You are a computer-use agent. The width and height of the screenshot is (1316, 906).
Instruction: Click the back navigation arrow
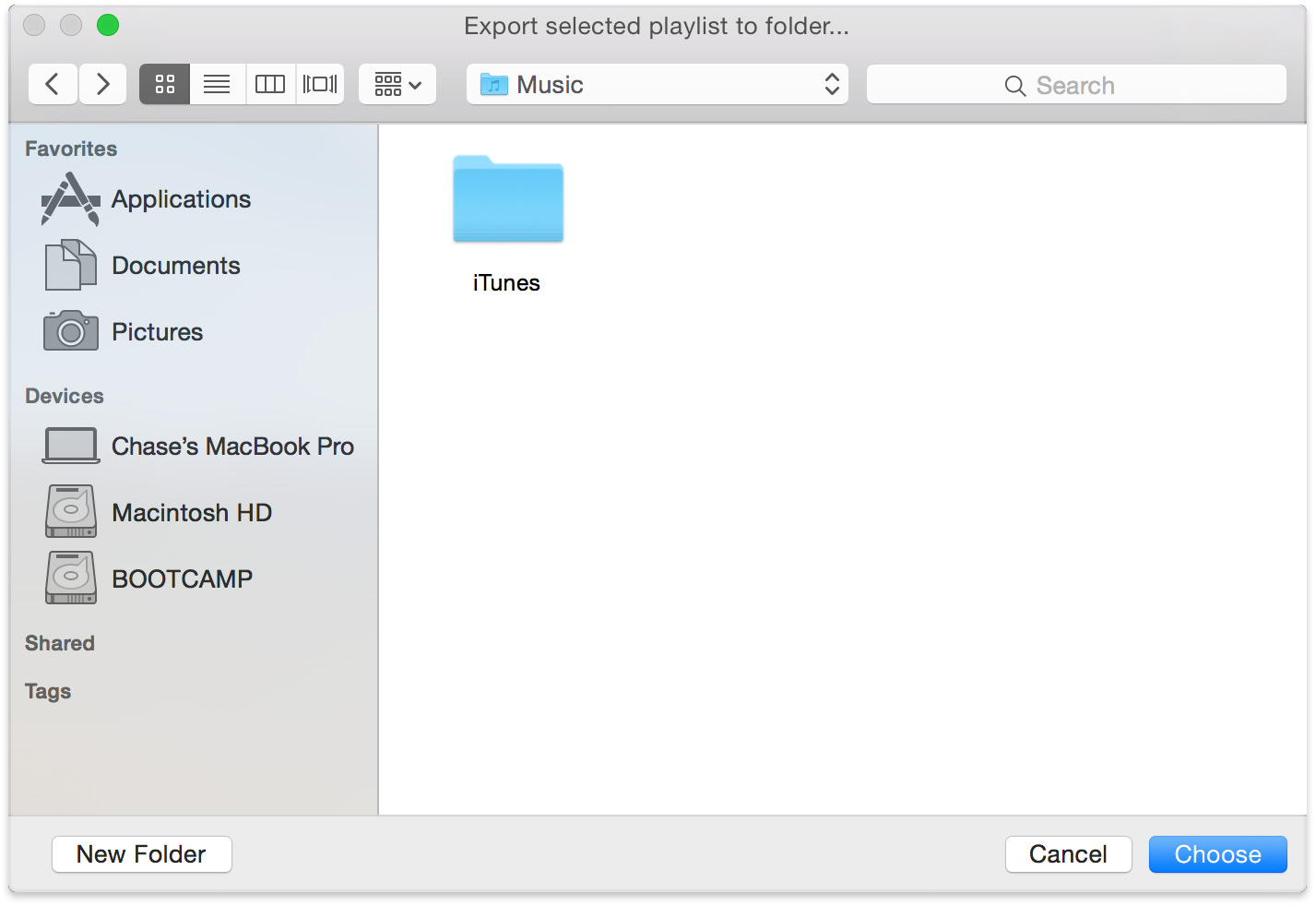(53, 85)
